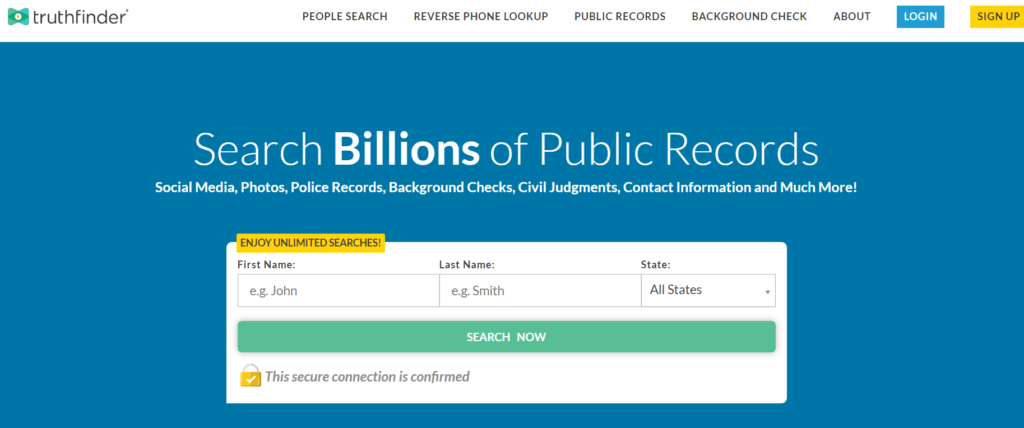Screen dimensions: 1024x428
Task: Open the About page
Action: click(852, 16)
